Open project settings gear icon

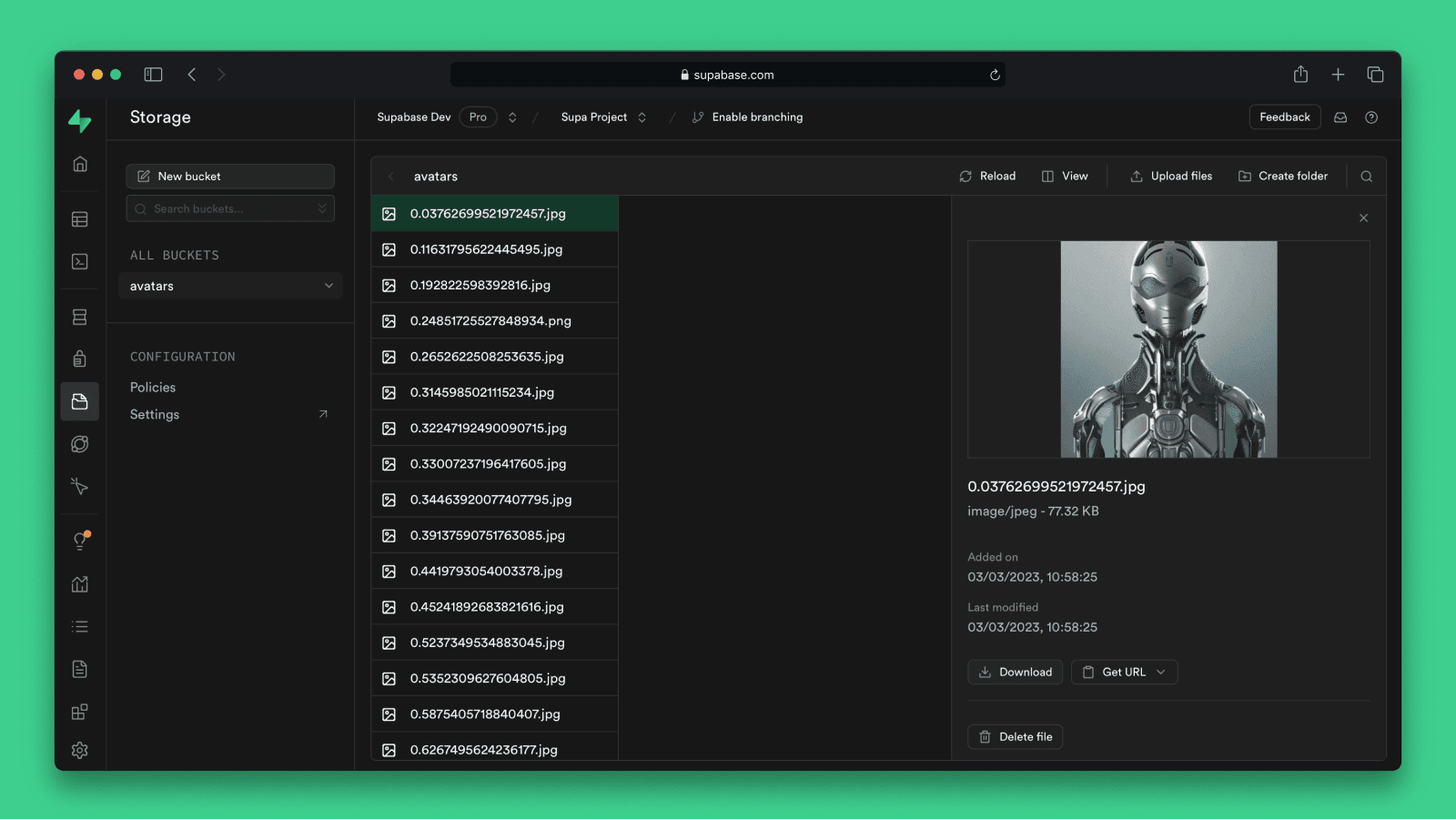(x=80, y=750)
